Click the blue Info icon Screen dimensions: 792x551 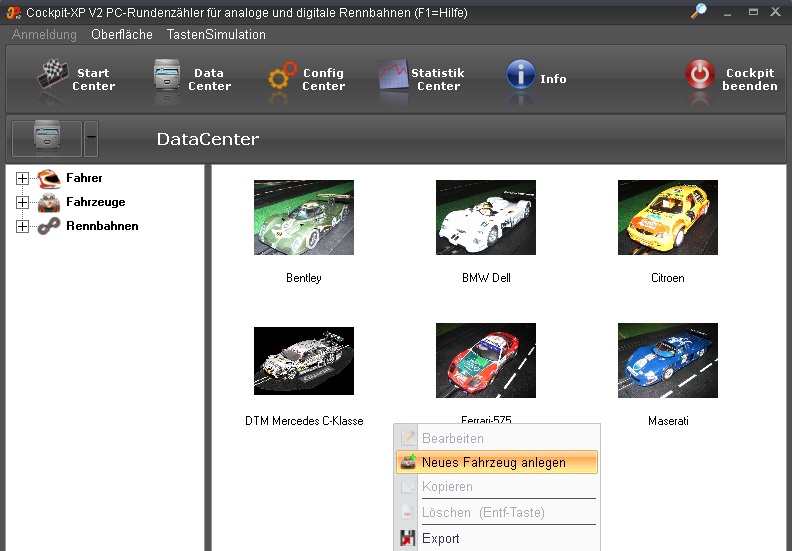(x=520, y=74)
